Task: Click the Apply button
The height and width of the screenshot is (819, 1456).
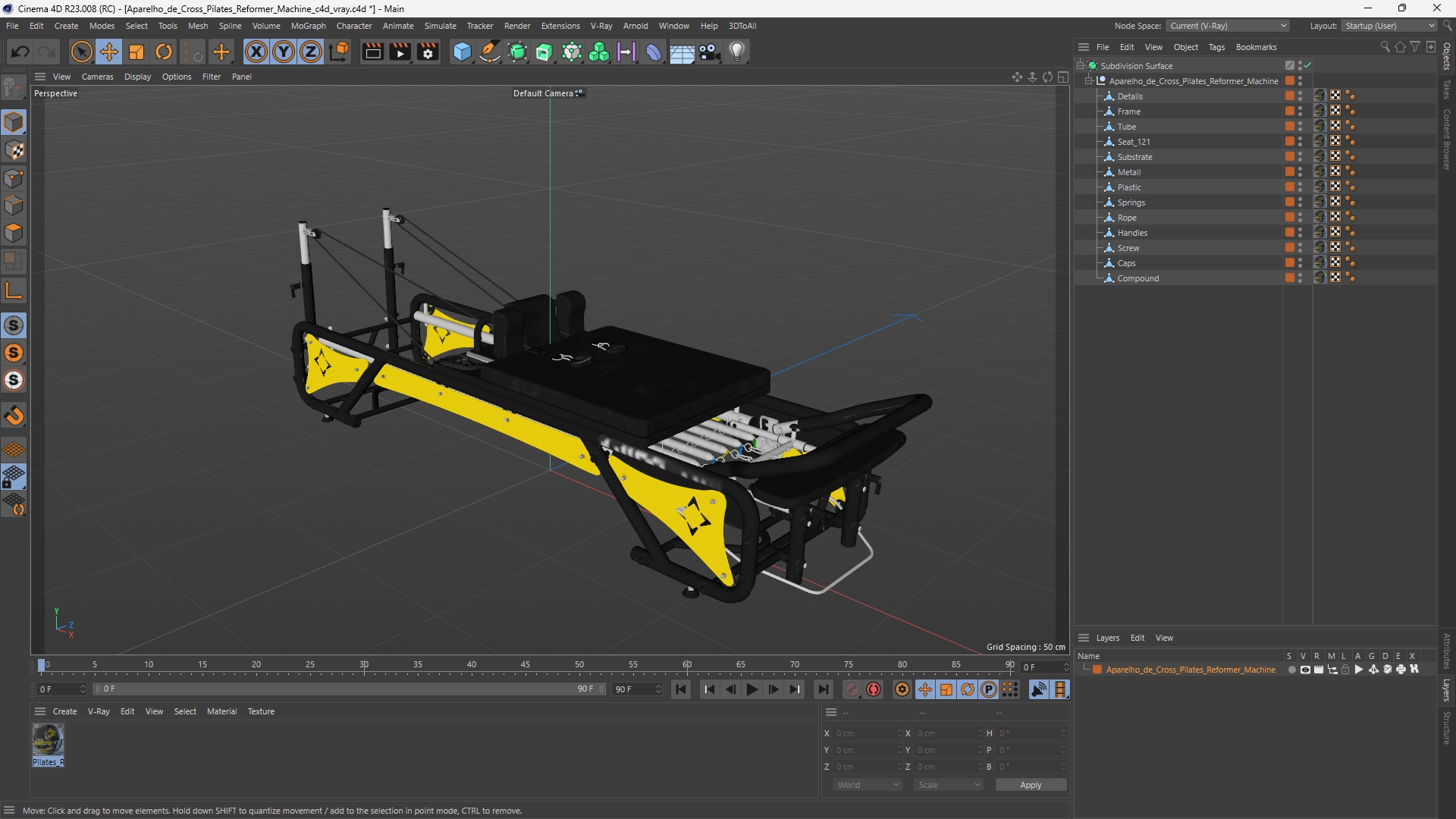Action: [1031, 785]
